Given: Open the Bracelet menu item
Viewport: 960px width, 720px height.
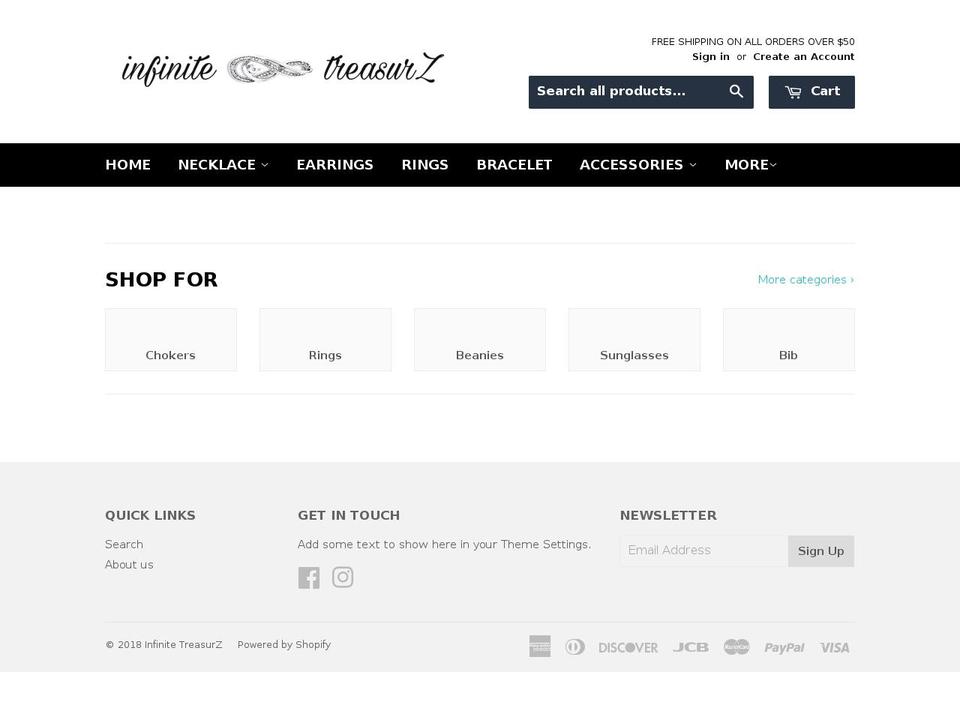Looking at the screenshot, I should pos(514,165).
